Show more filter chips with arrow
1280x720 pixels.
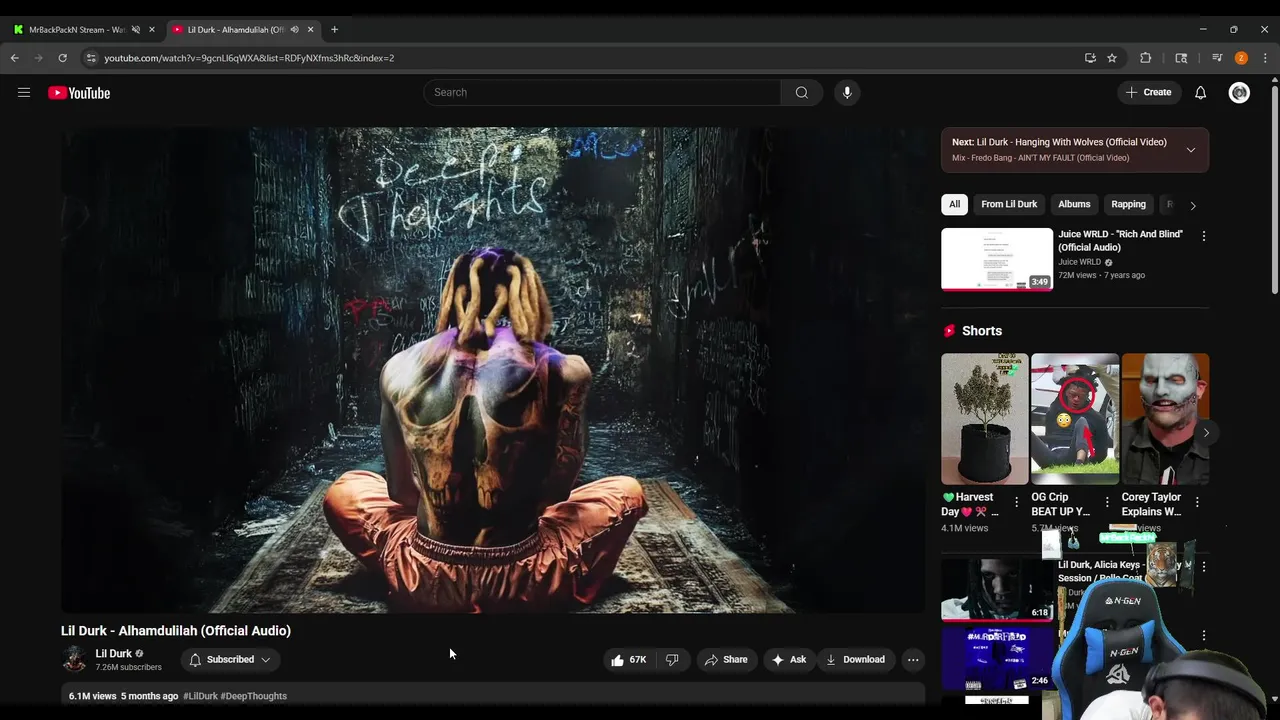click(1192, 205)
